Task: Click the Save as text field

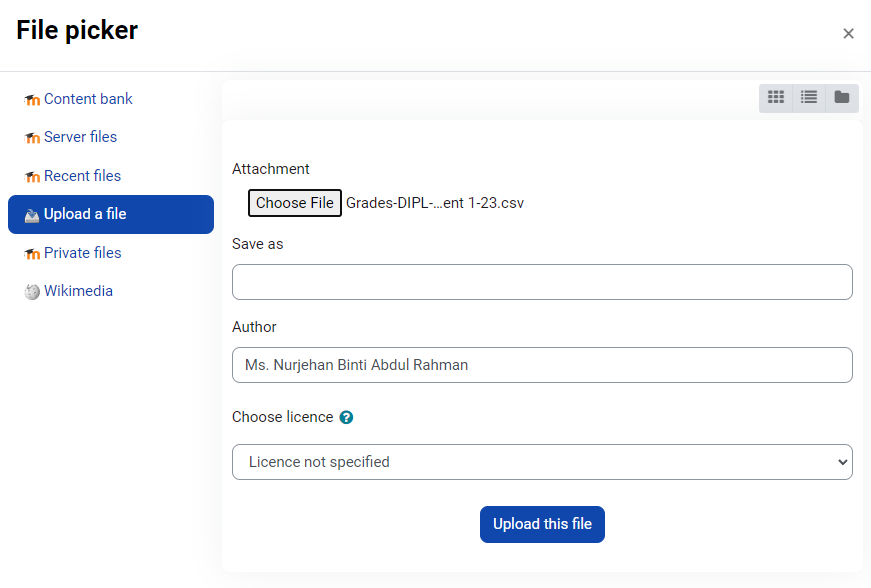Action: [542, 282]
